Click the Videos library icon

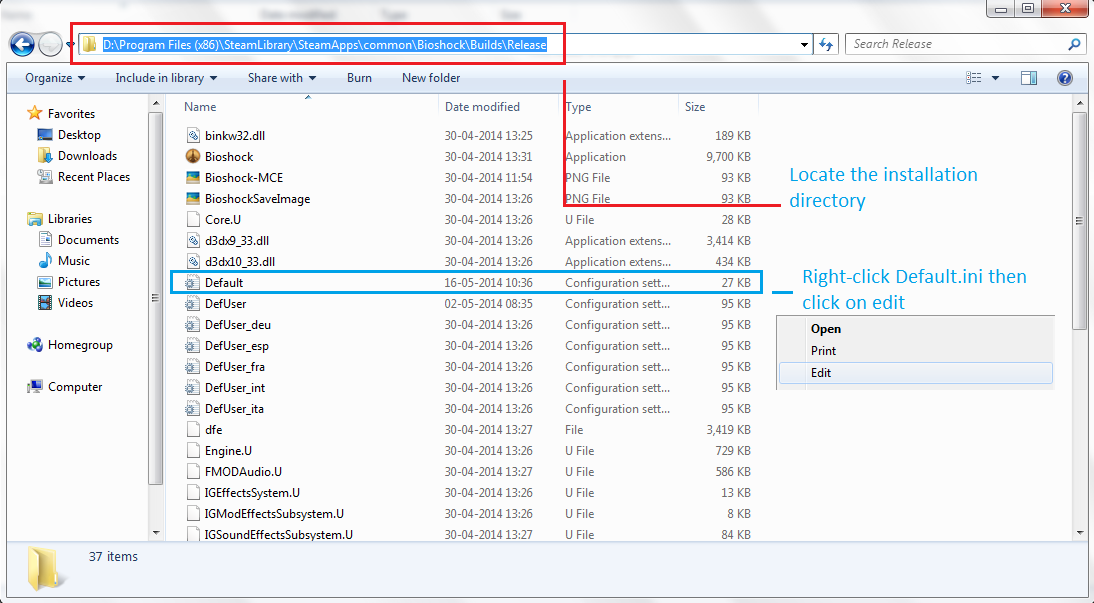point(45,302)
